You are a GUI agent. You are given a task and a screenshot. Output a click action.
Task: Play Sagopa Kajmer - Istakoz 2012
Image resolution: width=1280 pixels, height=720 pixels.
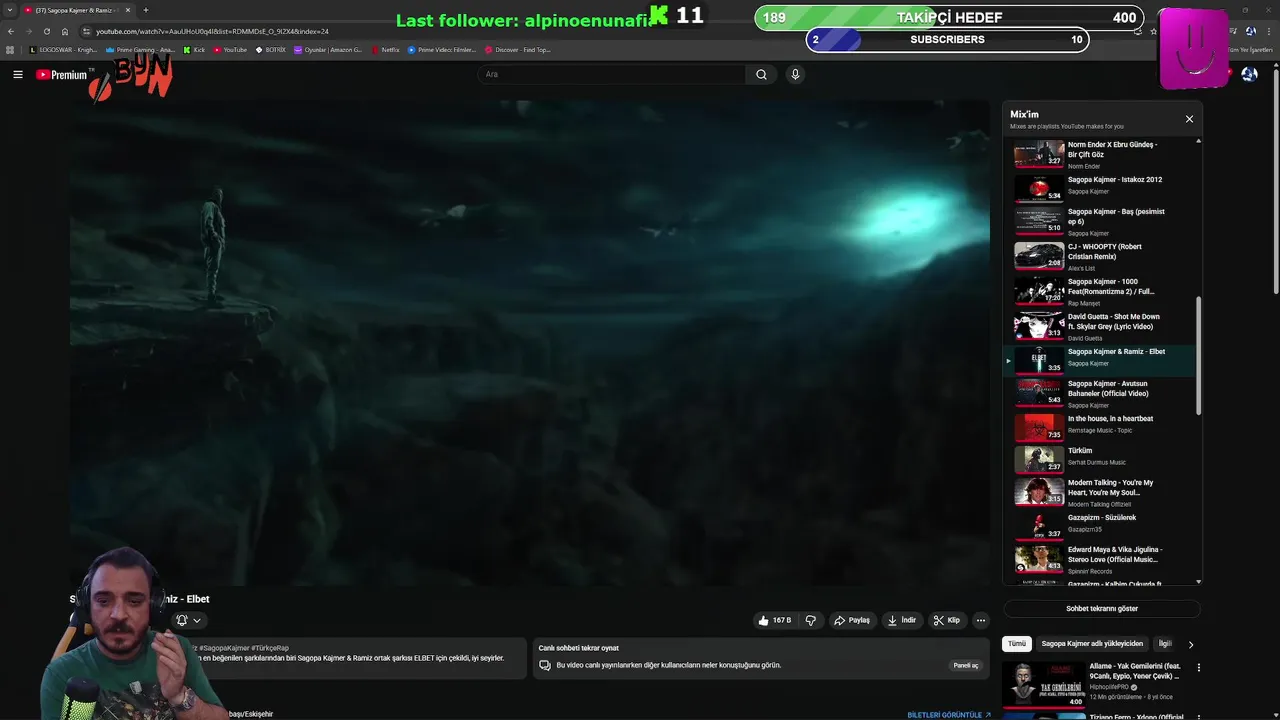[x=1099, y=186]
